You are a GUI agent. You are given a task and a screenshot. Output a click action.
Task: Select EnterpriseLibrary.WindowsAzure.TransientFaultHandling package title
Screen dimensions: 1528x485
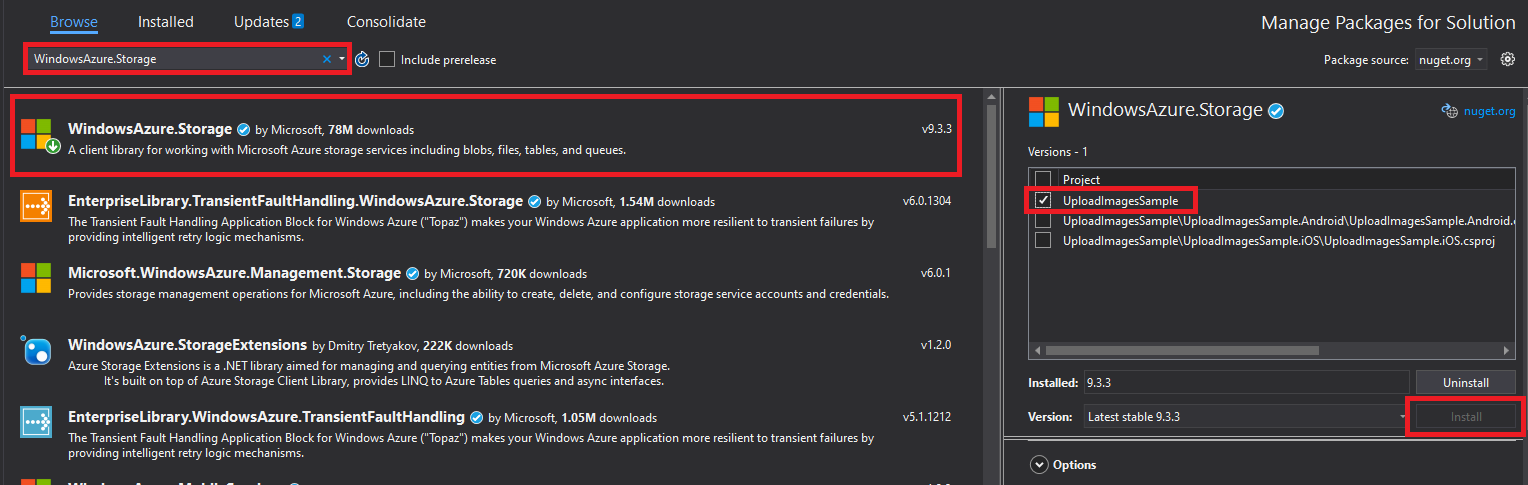pyautogui.click(x=266, y=417)
